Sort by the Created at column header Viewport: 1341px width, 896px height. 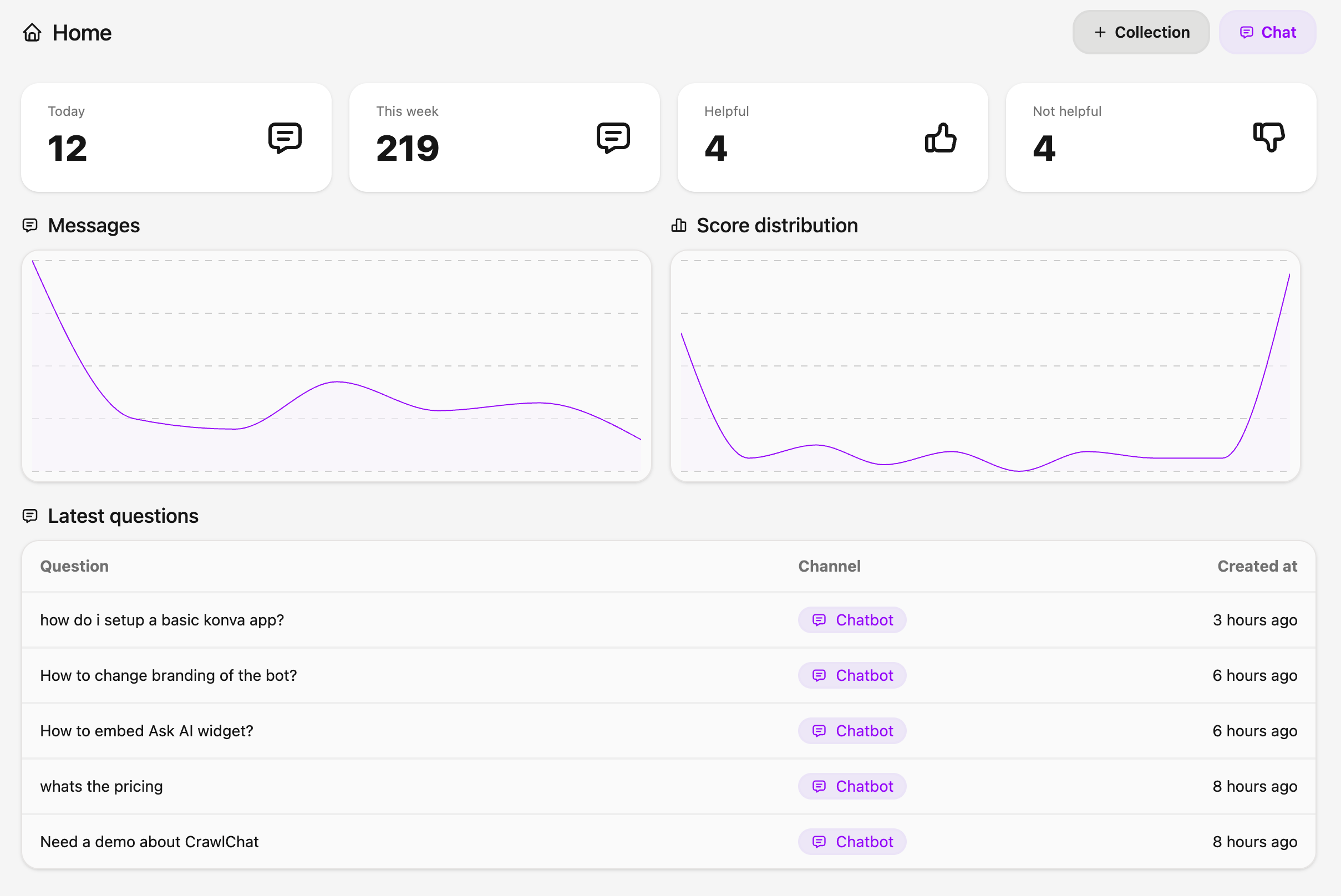point(1257,566)
